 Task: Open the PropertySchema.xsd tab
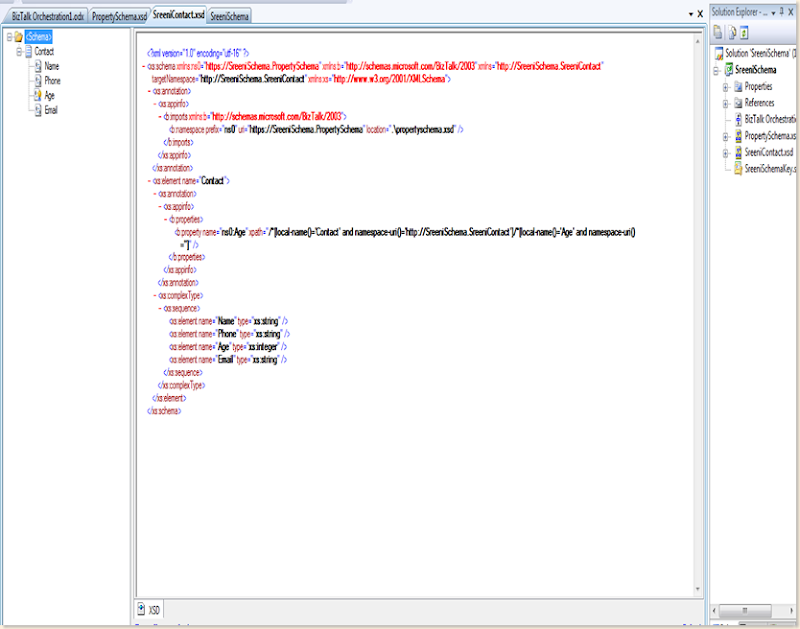119,16
